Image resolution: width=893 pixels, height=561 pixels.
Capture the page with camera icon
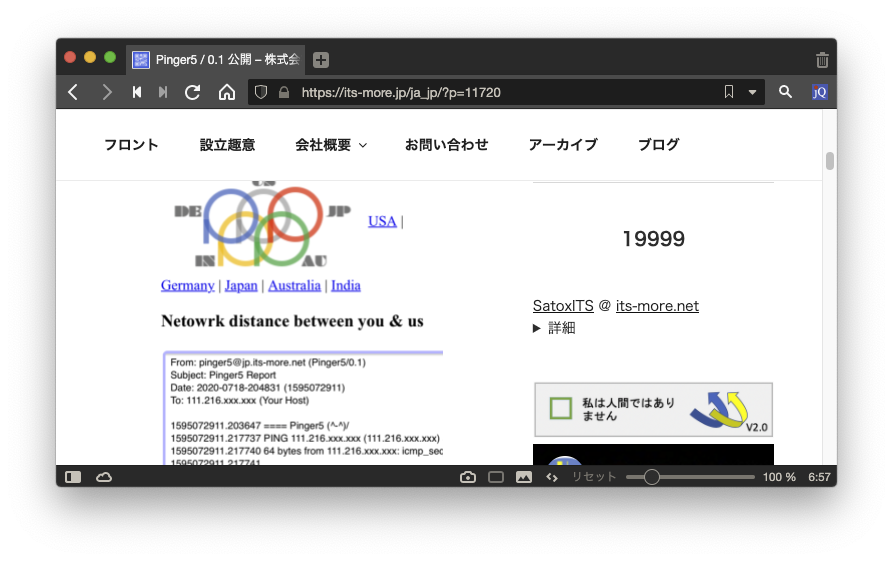tap(467, 477)
